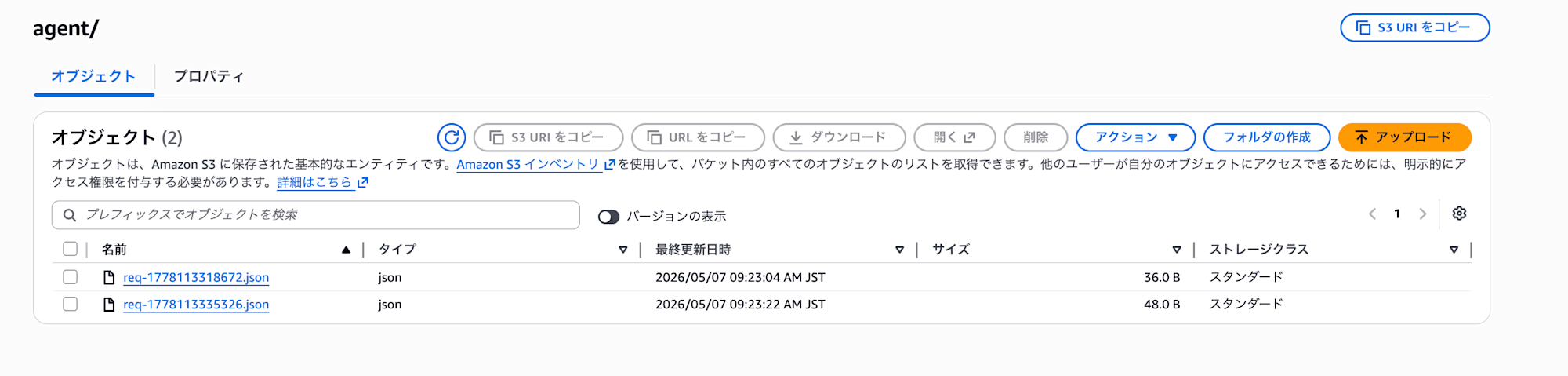Toggle the バージョンの表示 switch

[608, 217]
